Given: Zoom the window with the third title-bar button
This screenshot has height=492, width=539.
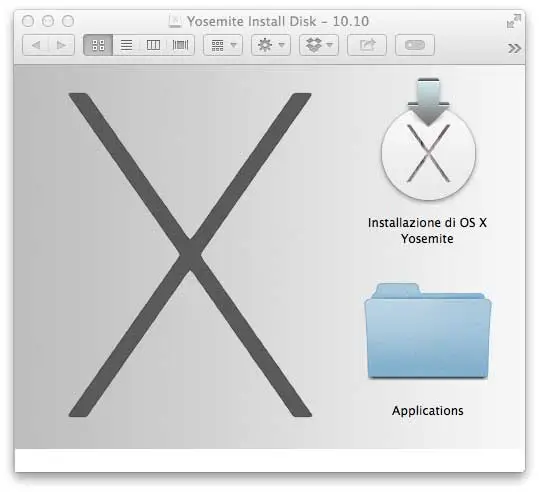Looking at the screenshot, I should tap(68, 21).
